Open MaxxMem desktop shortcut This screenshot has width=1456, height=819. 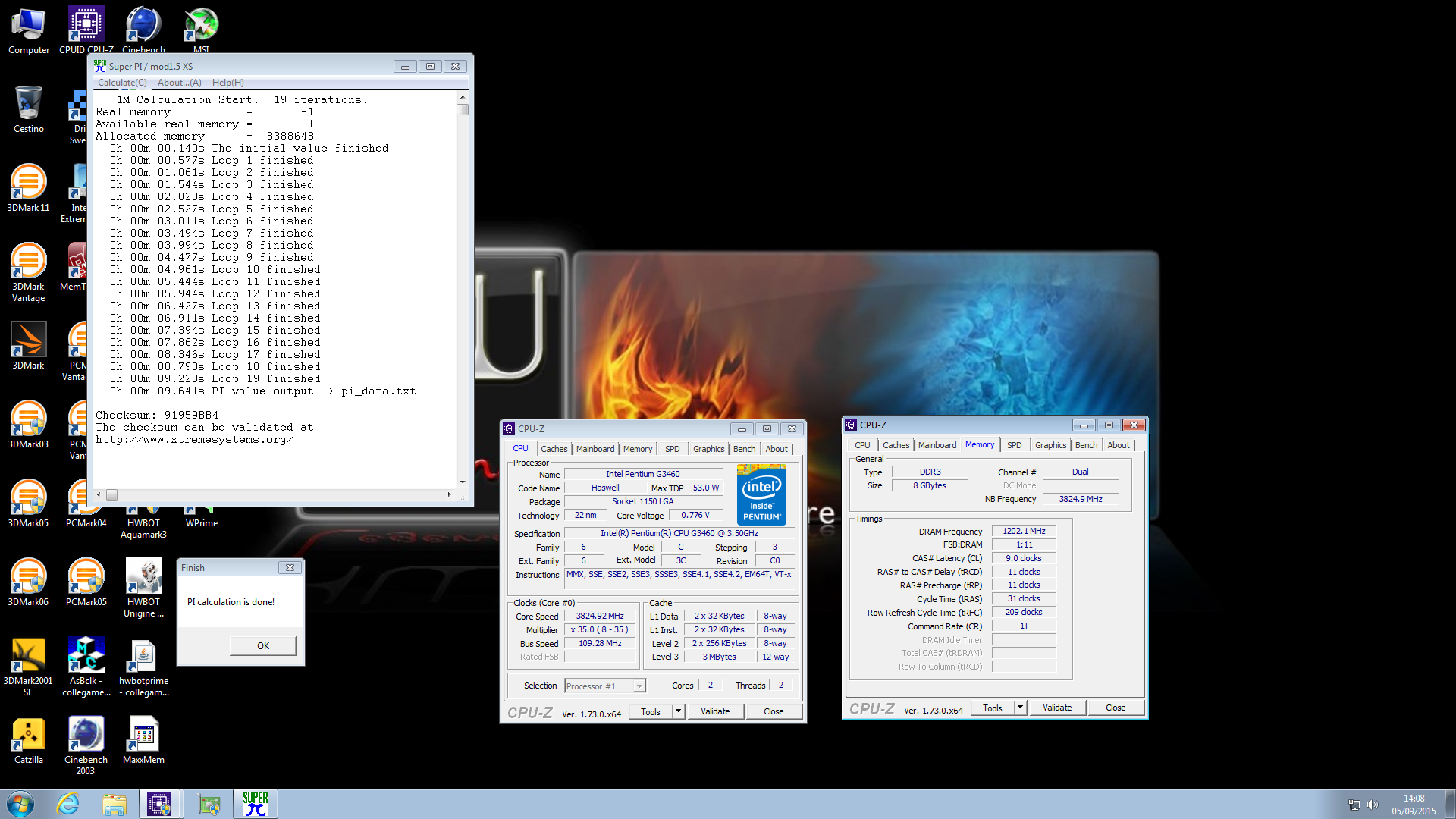[x=143, y=741]
